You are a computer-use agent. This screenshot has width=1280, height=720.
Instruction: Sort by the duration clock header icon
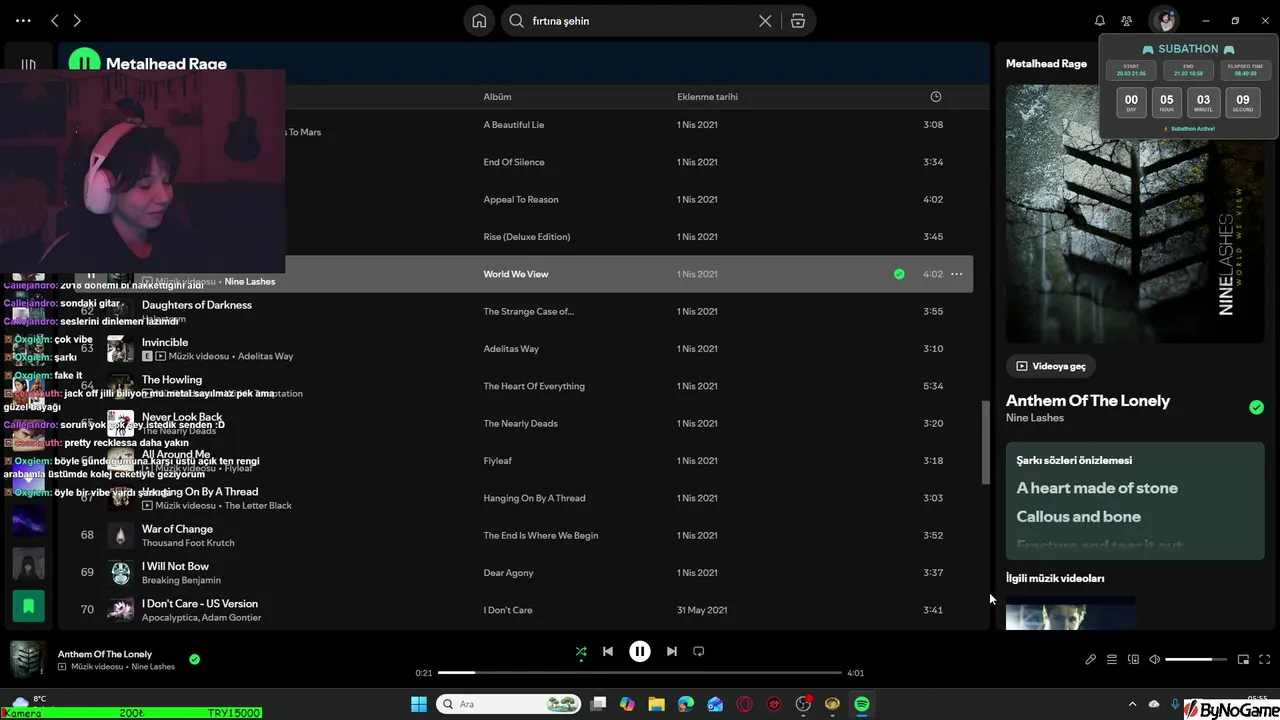point(936,97)
